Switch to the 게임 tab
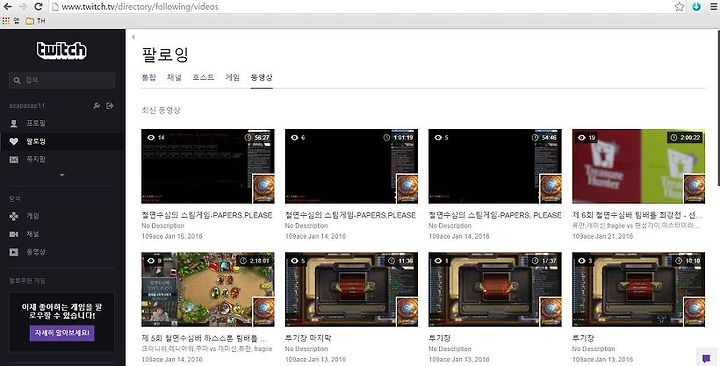Image resolution: width=720 pixels, height=366 pixels. [232, 78]
